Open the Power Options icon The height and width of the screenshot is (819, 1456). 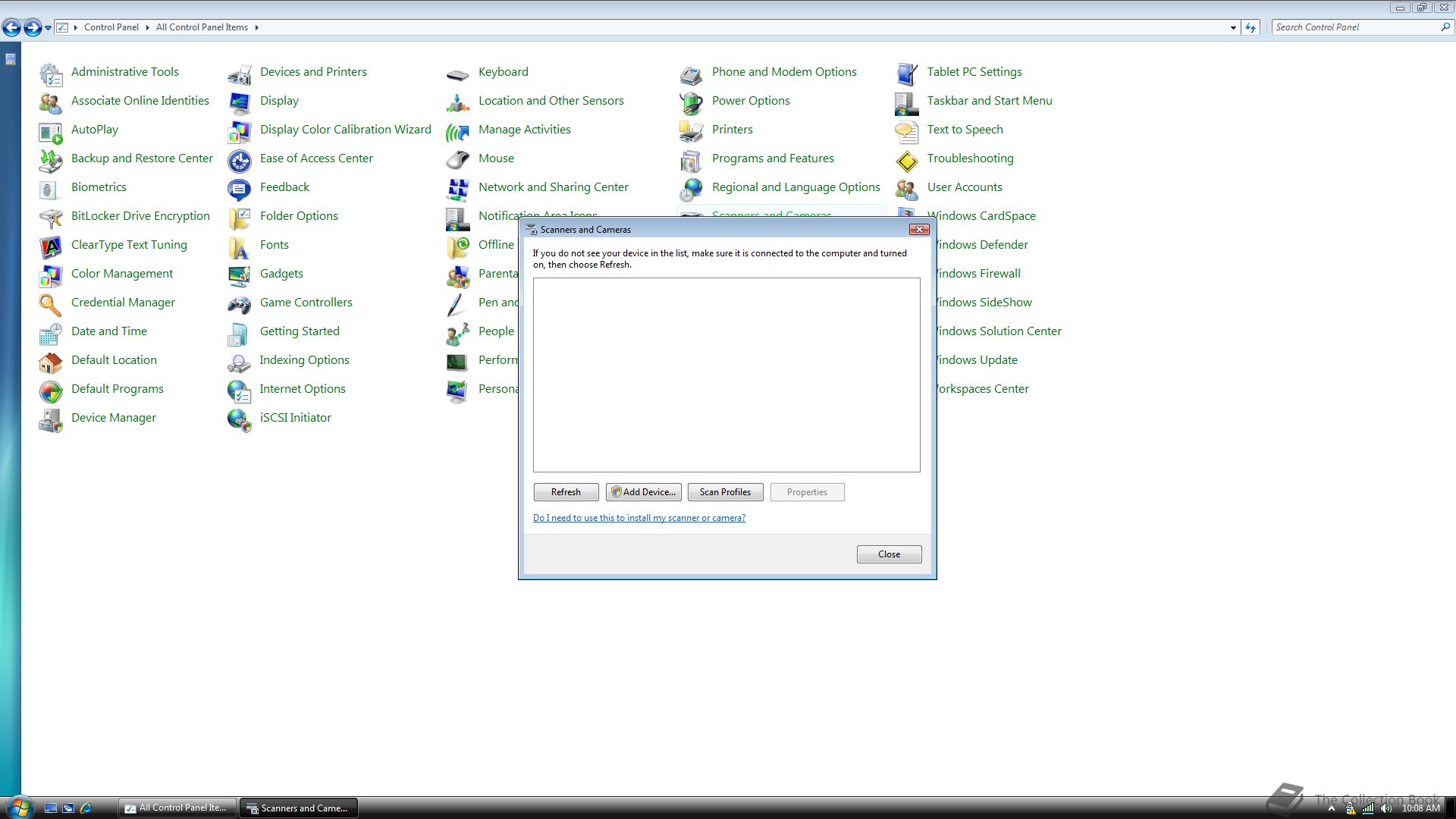tap(692, 102)
